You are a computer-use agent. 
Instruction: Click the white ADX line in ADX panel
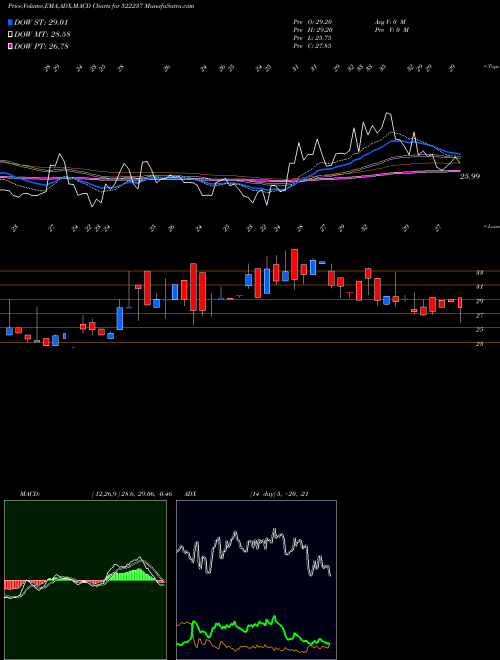(x=253, y=551)
